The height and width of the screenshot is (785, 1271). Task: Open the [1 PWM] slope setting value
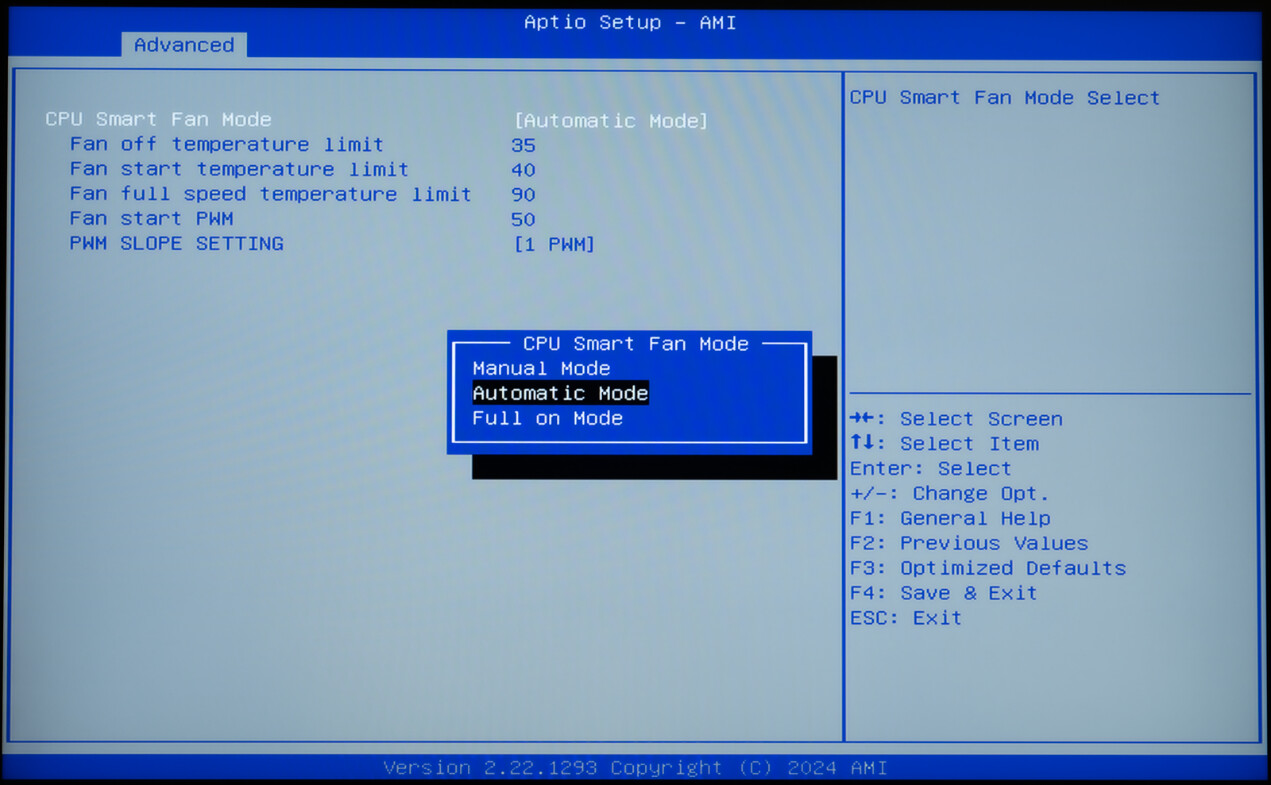[554, 244]
